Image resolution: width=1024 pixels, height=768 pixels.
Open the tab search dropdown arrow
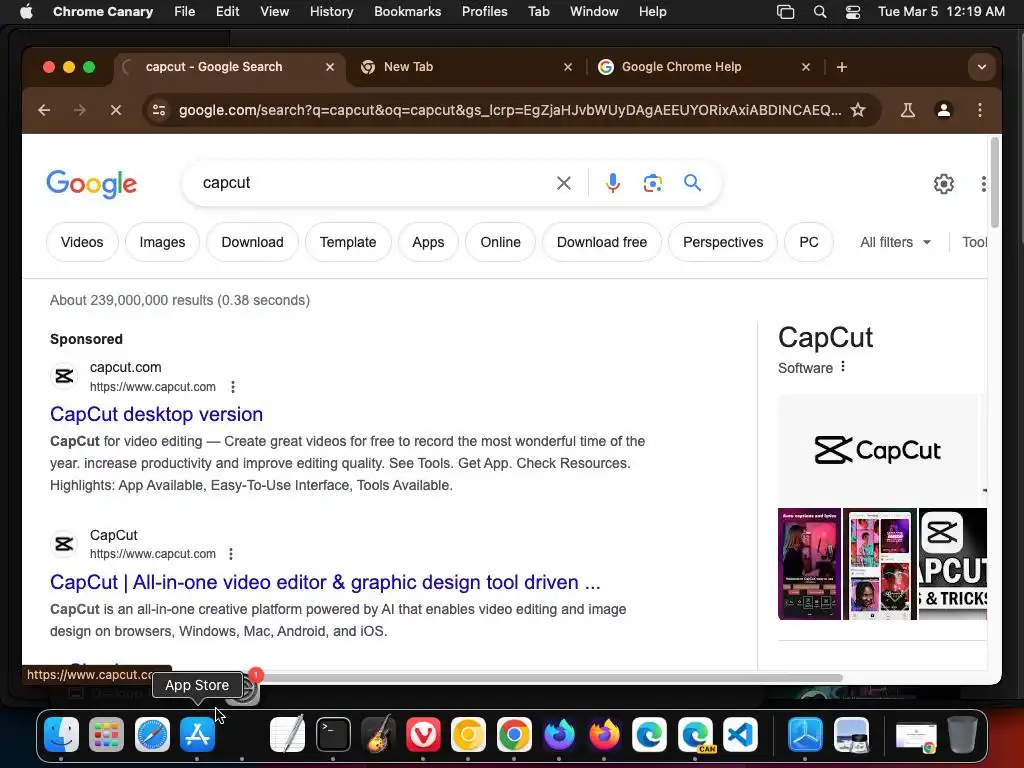click(x=982, y=67)
